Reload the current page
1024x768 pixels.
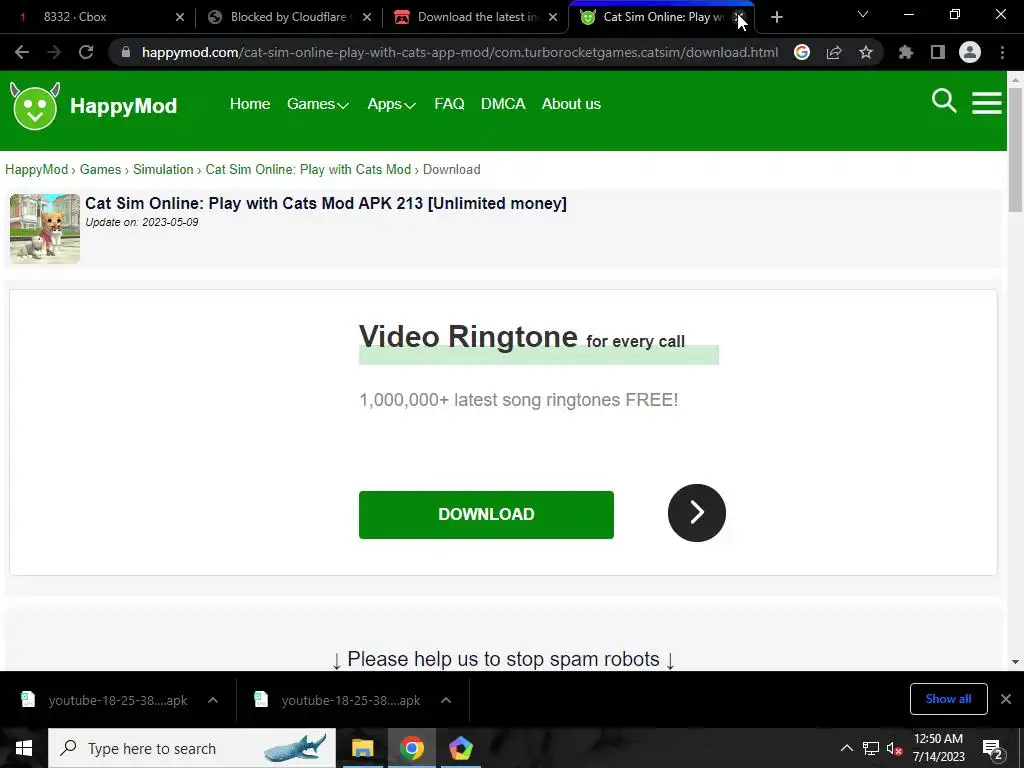(x=86, y=52)
